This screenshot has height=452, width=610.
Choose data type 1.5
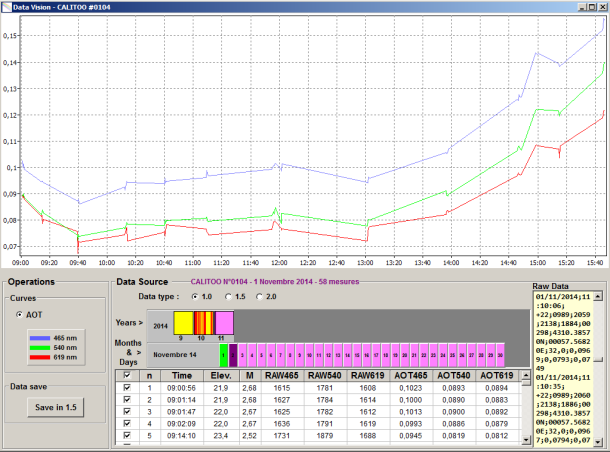(230, 297)
